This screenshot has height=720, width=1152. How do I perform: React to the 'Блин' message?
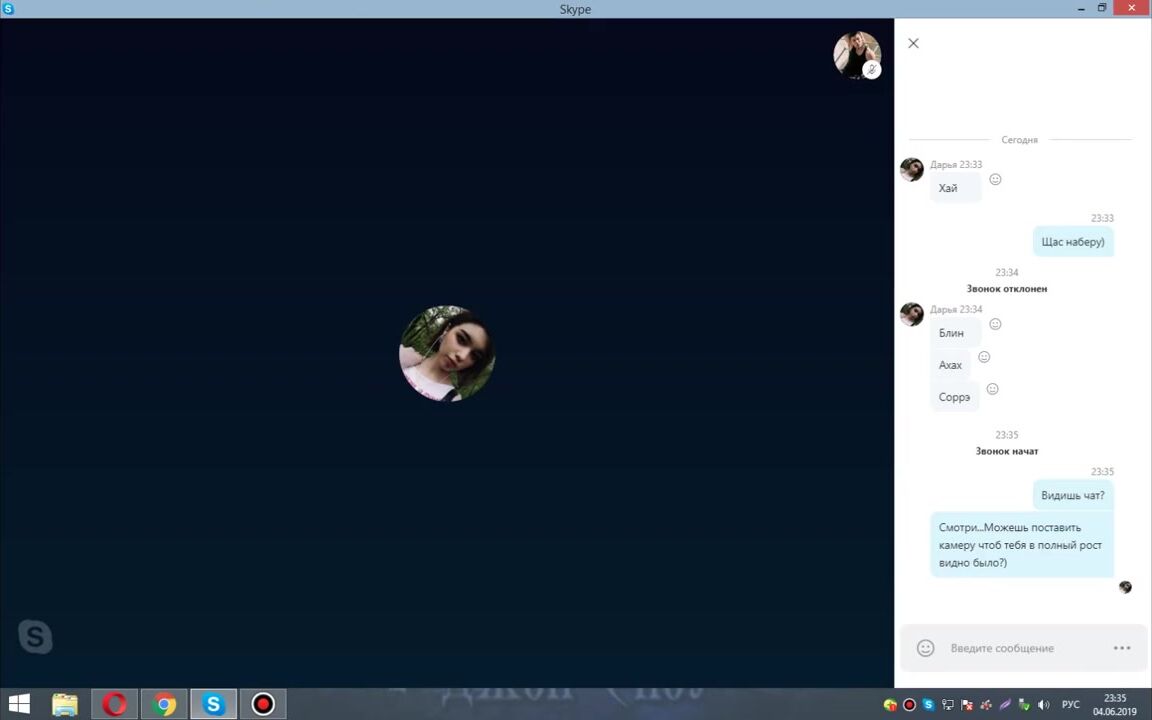click(995, 324)
